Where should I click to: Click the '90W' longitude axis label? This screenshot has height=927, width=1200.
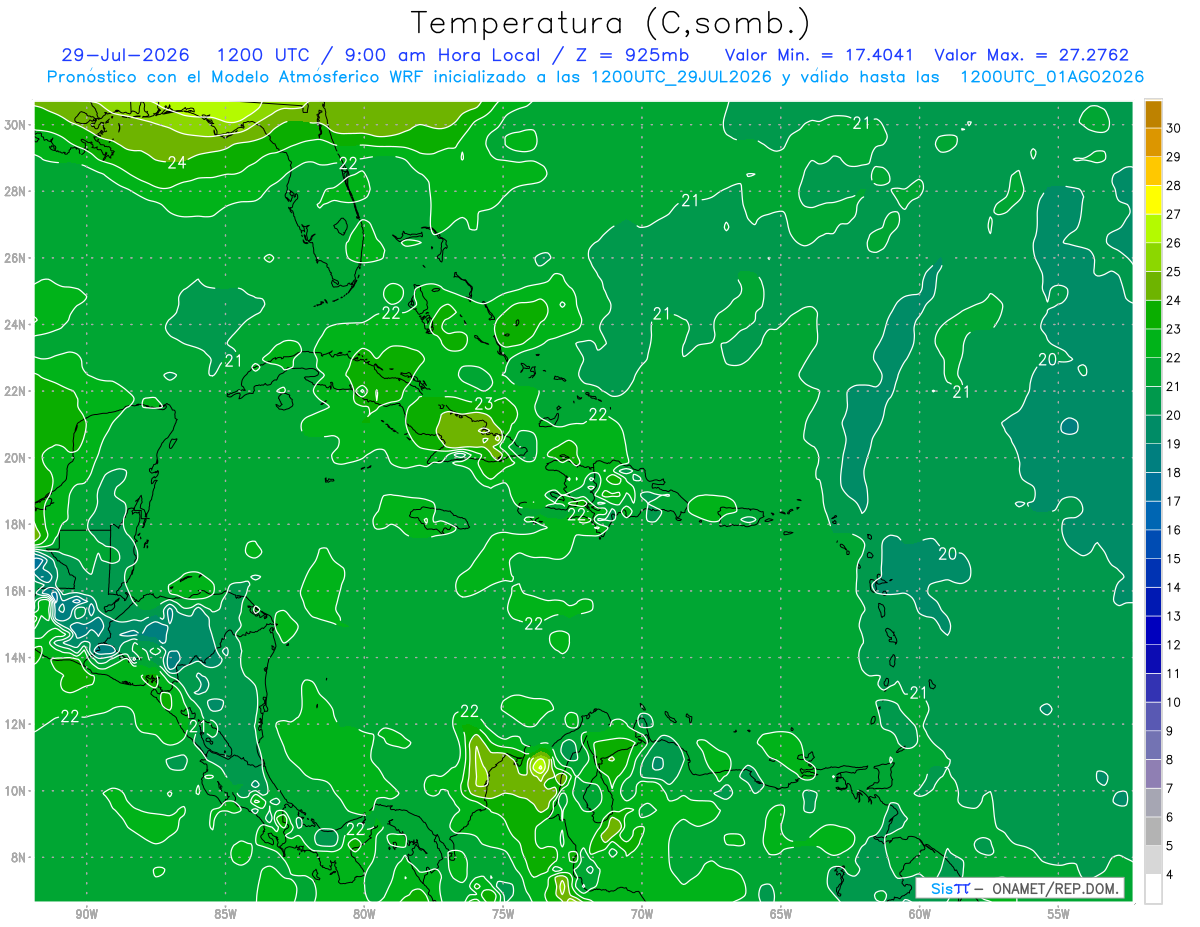point(87,914)
